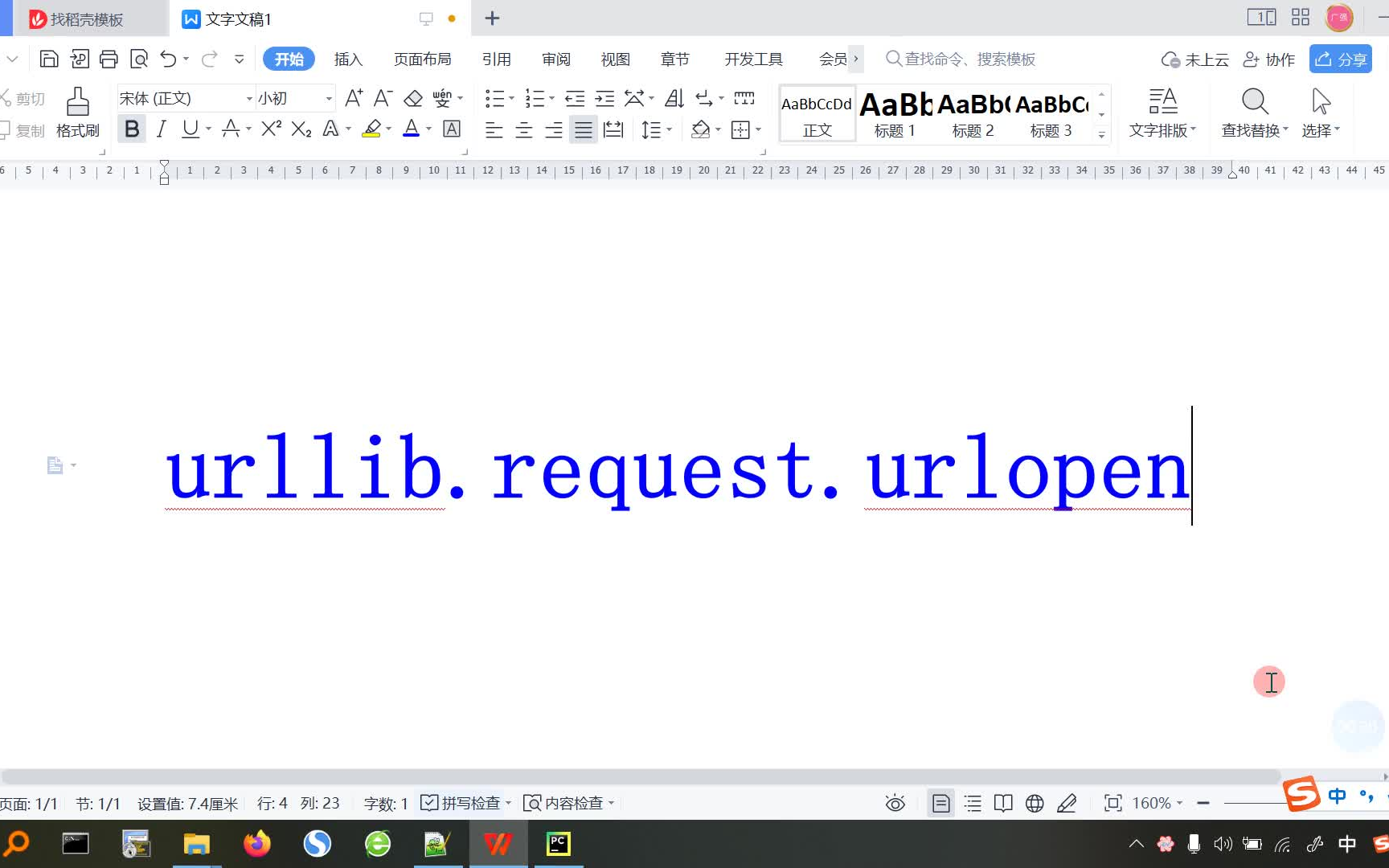This screenshot has height=868, width=1389.
Task: Center align the text
Action: [x=524, y=129]
